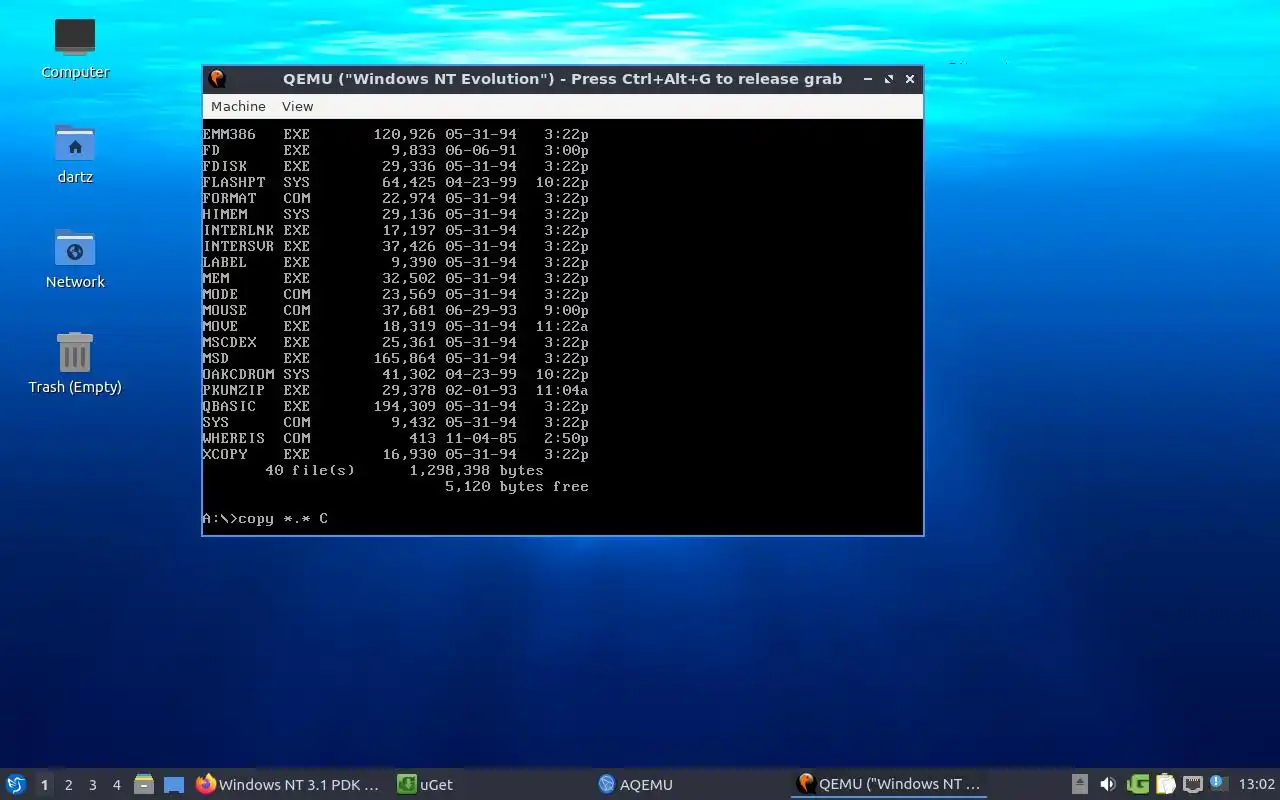Click the SYS COM line
Image resolution: width=1280 pixels, height=800 pixels.
tap(396, 422)
